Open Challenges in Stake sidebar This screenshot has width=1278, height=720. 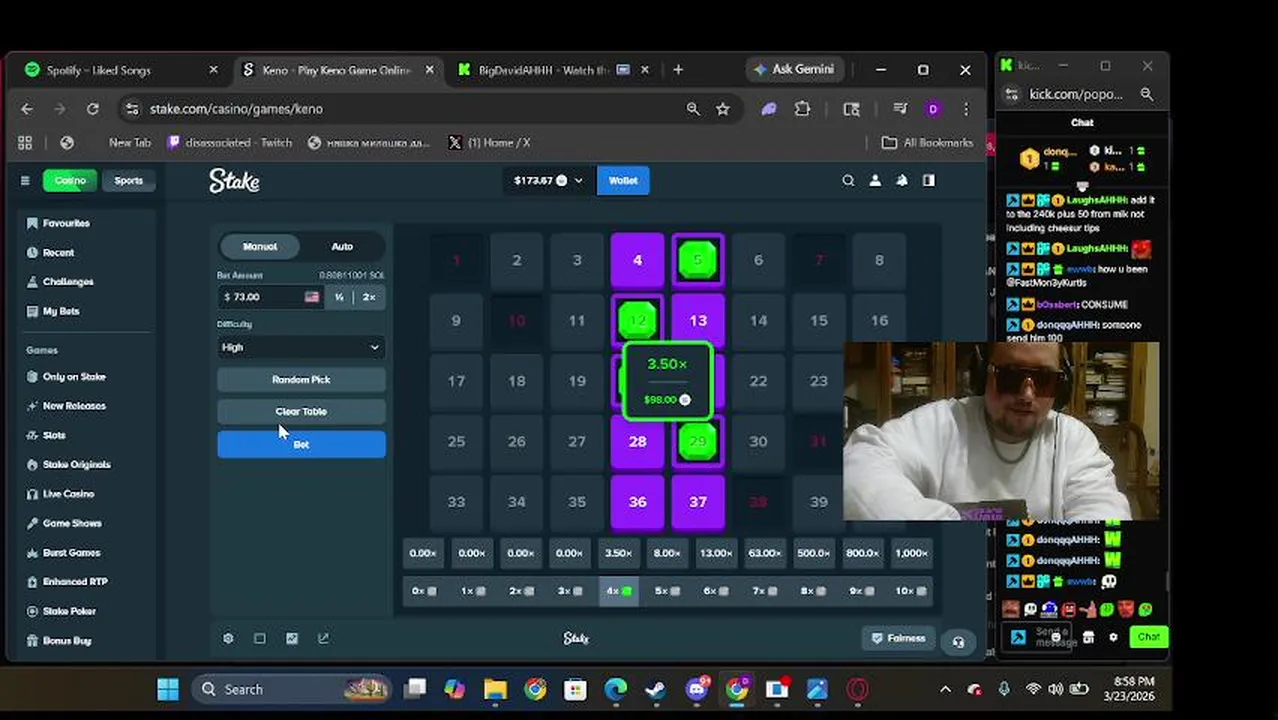68,282
